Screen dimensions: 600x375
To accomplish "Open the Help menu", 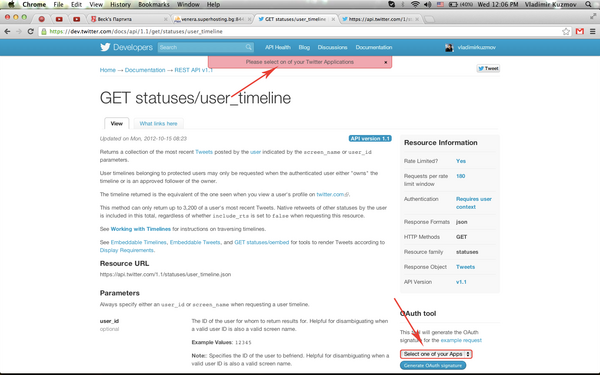I will coord(213,4).
